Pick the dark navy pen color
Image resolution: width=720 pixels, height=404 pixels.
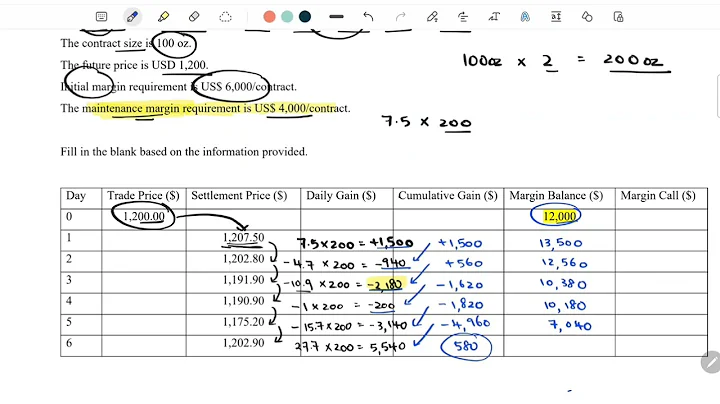pyautogui.click(x=305, y=17)
